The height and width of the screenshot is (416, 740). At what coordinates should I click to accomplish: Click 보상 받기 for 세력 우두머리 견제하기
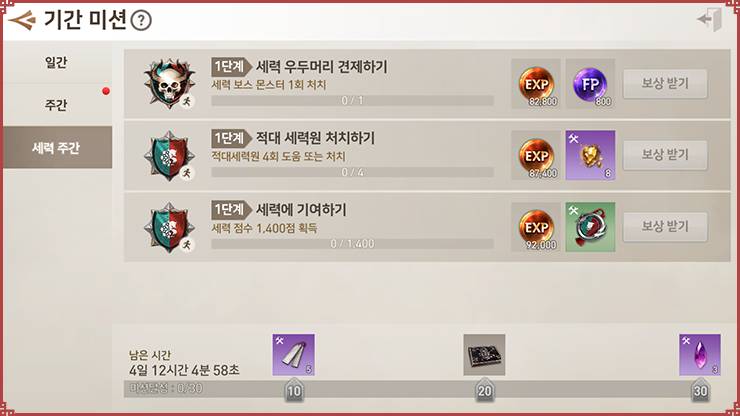665,84
